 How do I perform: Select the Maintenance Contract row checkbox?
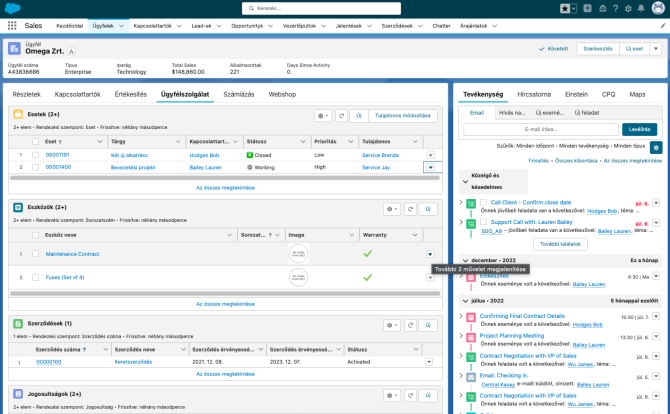[x=33, y=254]
